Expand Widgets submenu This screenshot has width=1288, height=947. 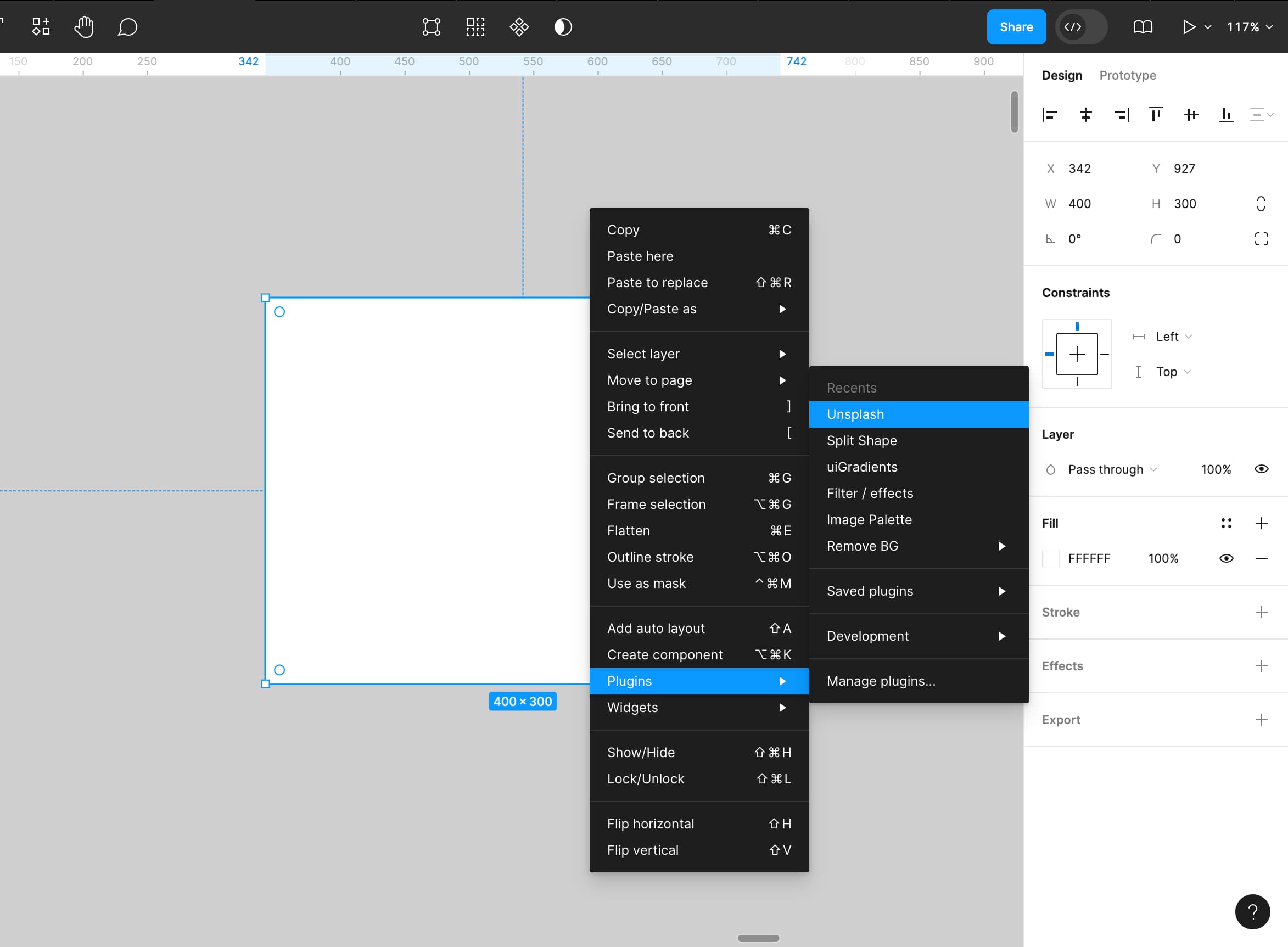[x=699, y=708]
